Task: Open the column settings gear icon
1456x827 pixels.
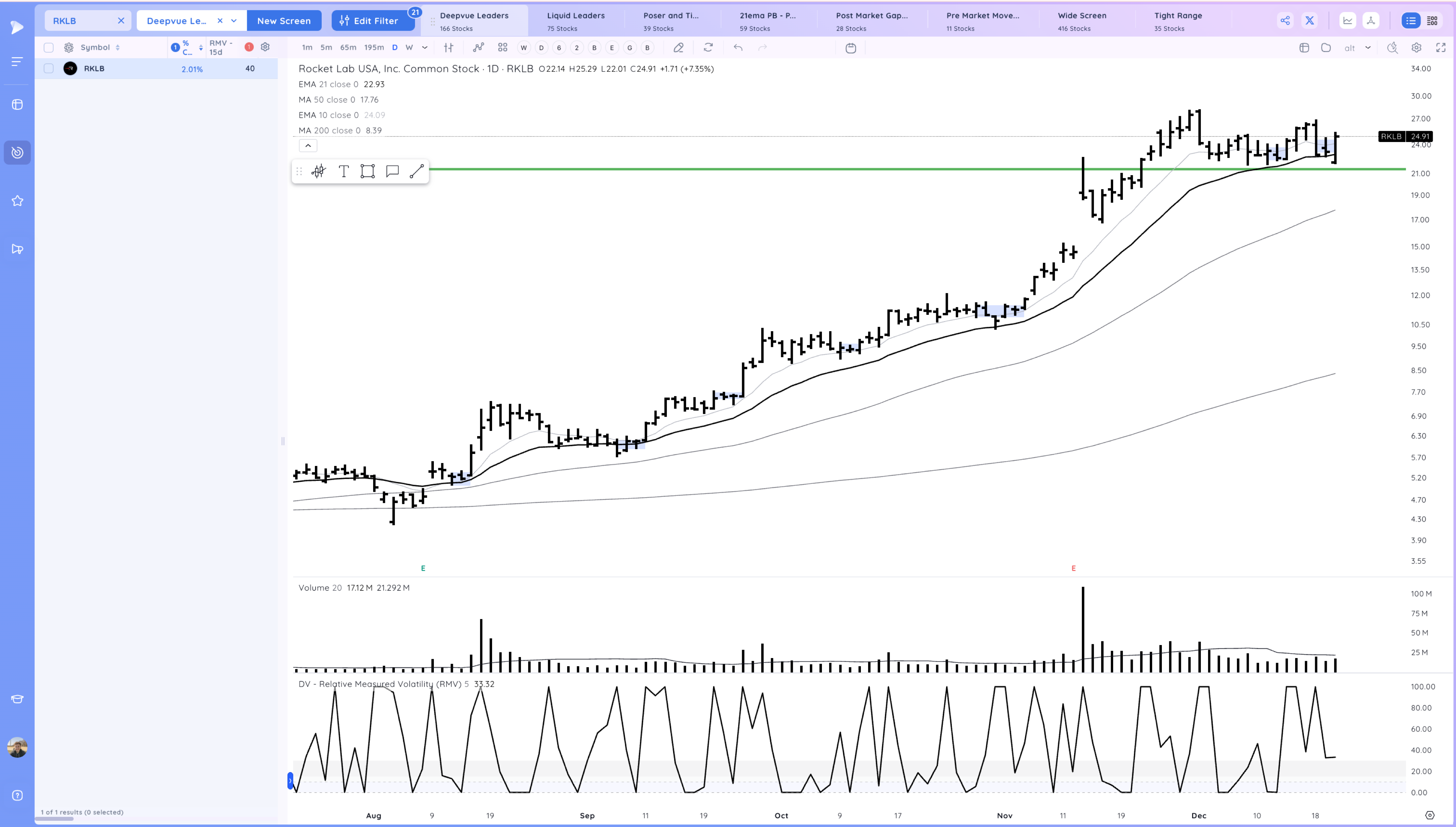Action: 265,47
